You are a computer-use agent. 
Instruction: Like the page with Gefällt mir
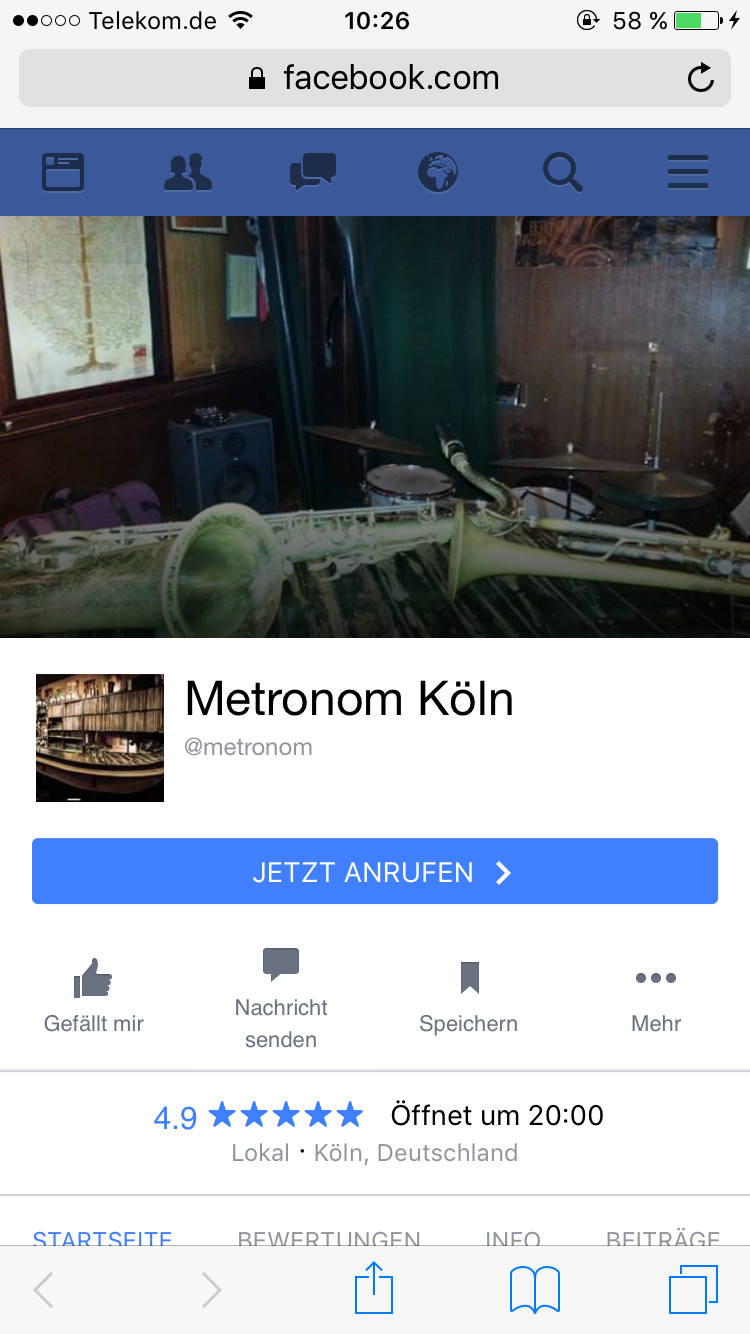[x=94, y=996]
